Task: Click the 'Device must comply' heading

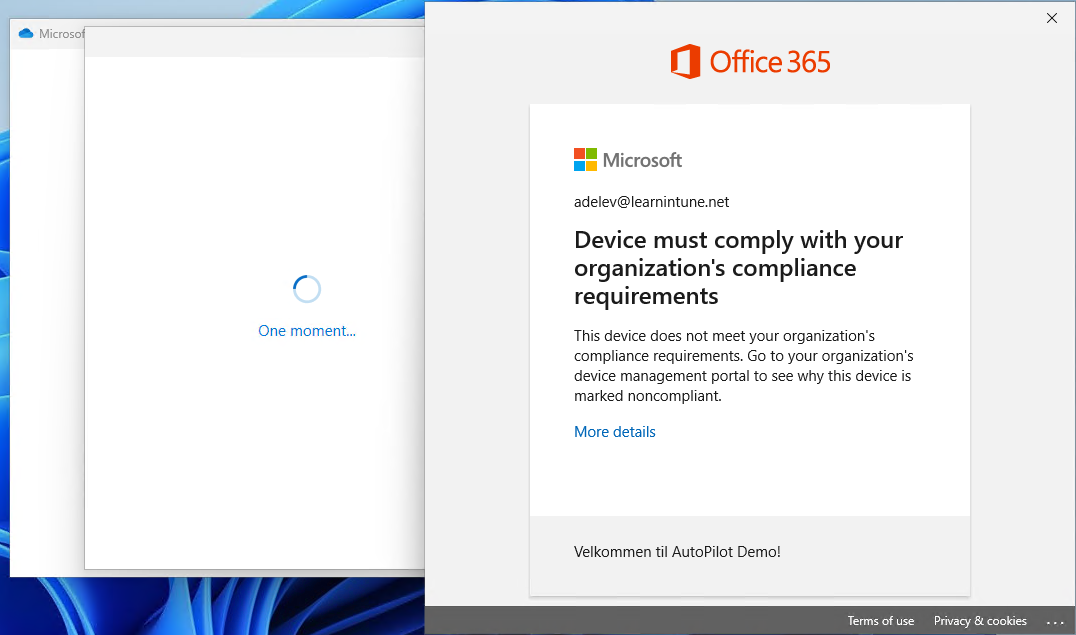Action: [x=738, y=268]
